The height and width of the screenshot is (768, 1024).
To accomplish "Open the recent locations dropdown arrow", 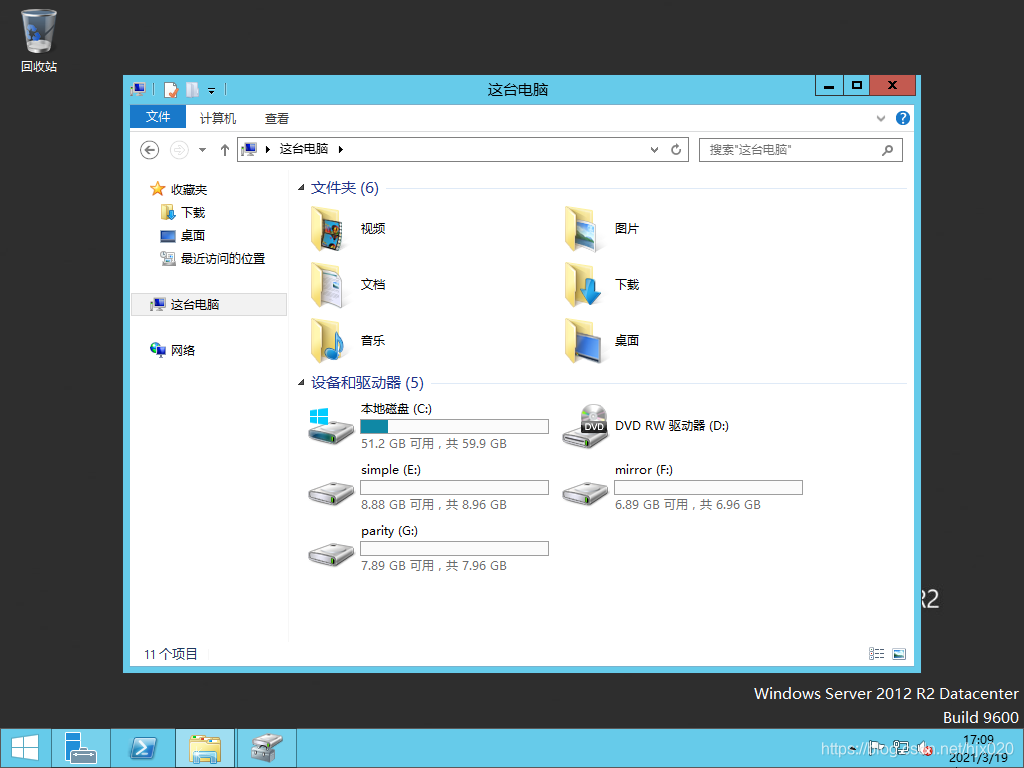I will point(202,150).
